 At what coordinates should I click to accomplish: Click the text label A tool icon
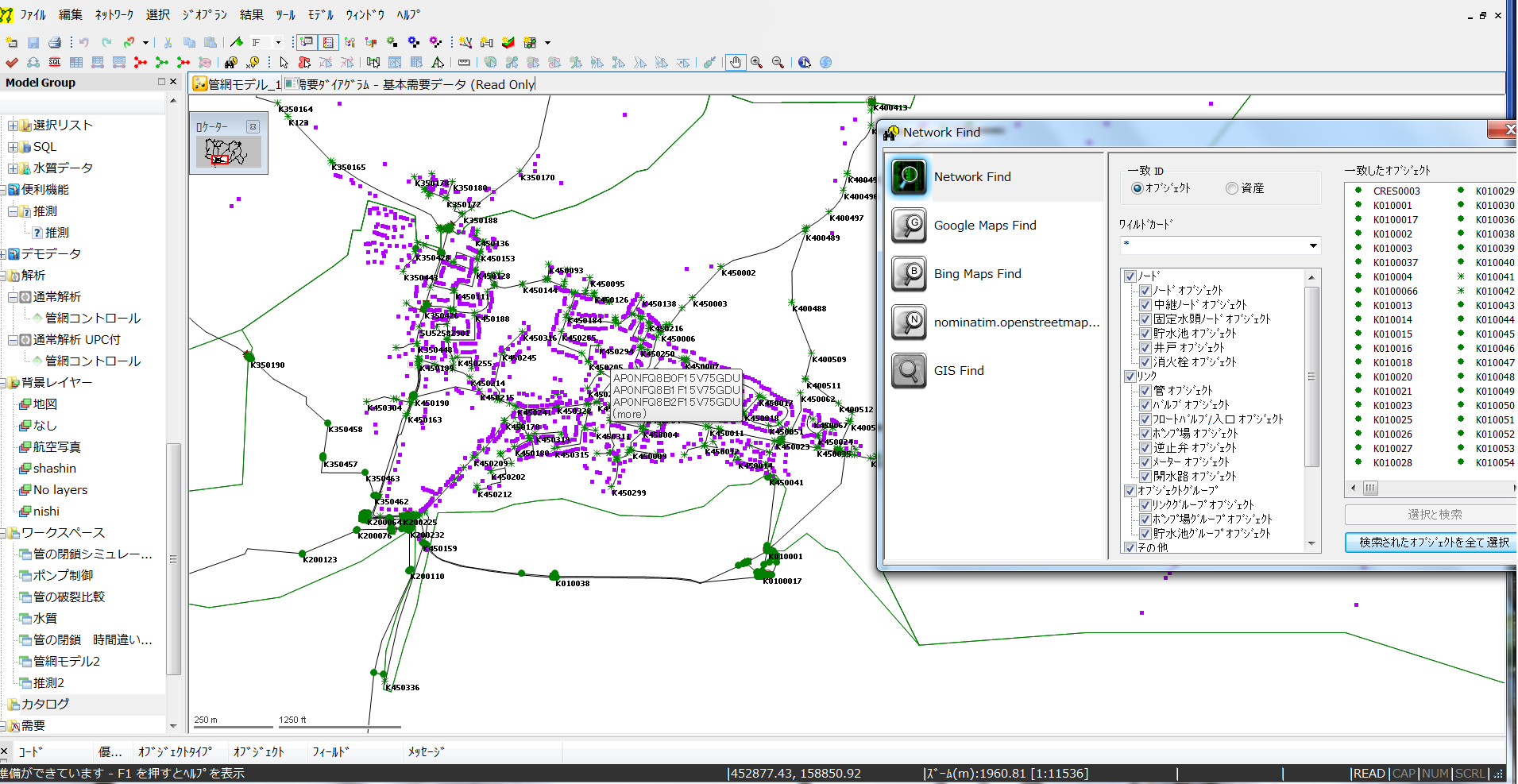click(437, 62)
